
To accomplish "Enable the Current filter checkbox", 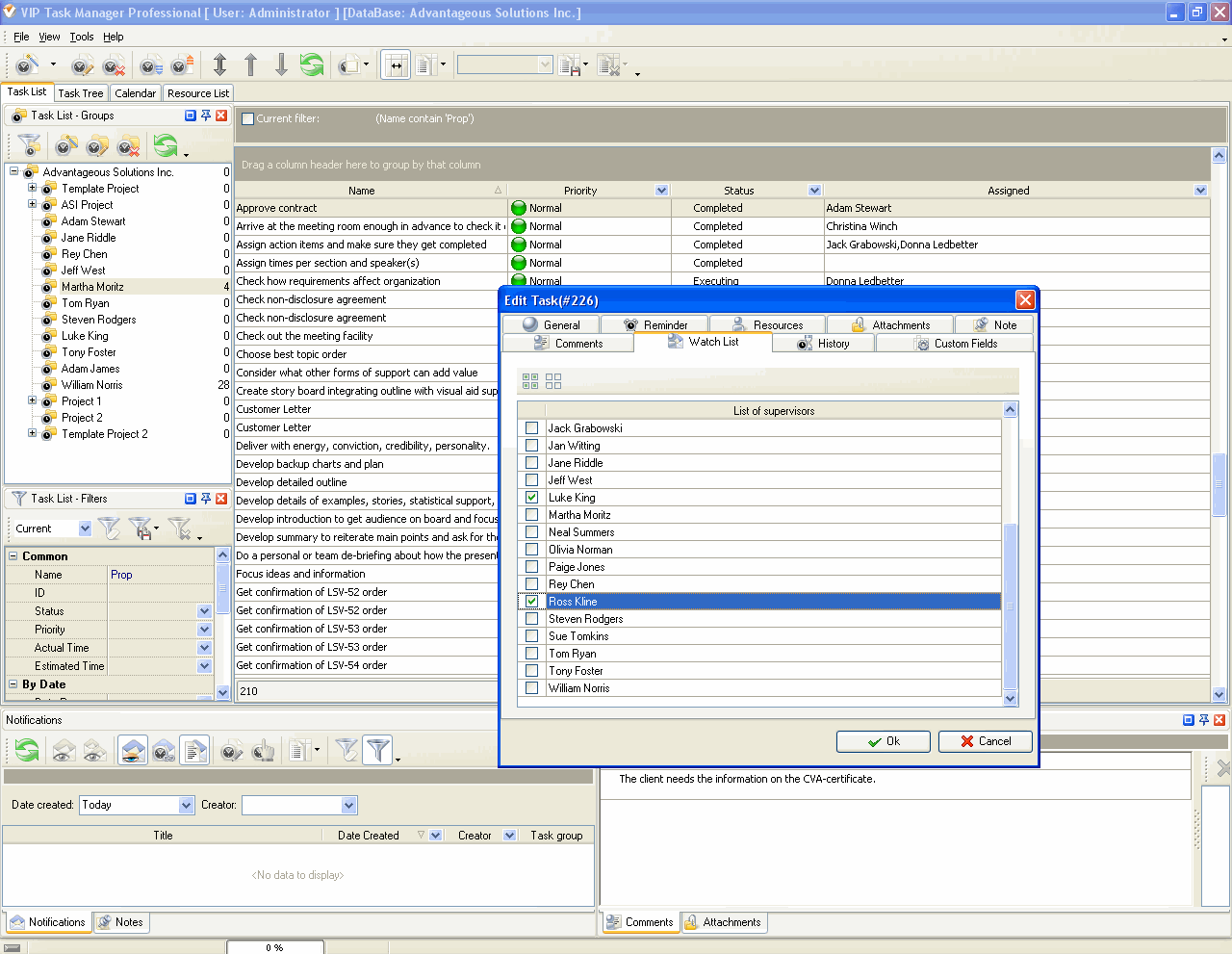I will point(248,119).
